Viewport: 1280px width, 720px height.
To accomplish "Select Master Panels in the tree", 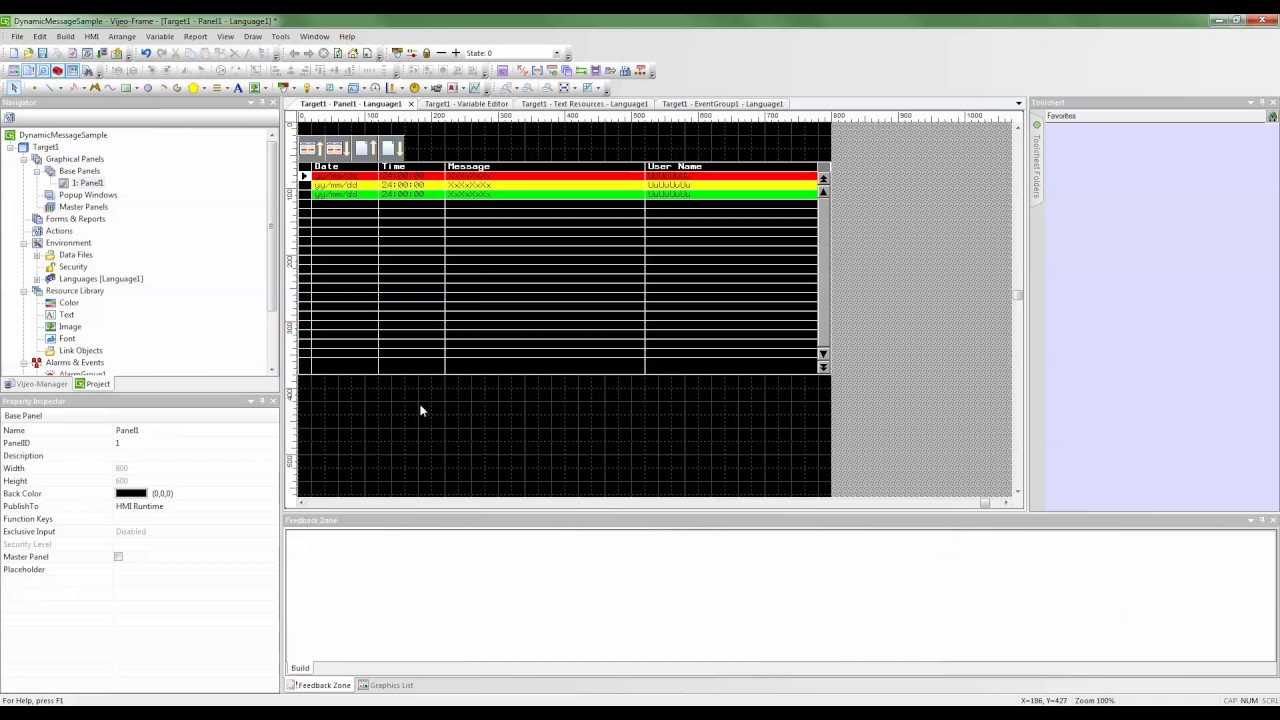I will [83, 207].
